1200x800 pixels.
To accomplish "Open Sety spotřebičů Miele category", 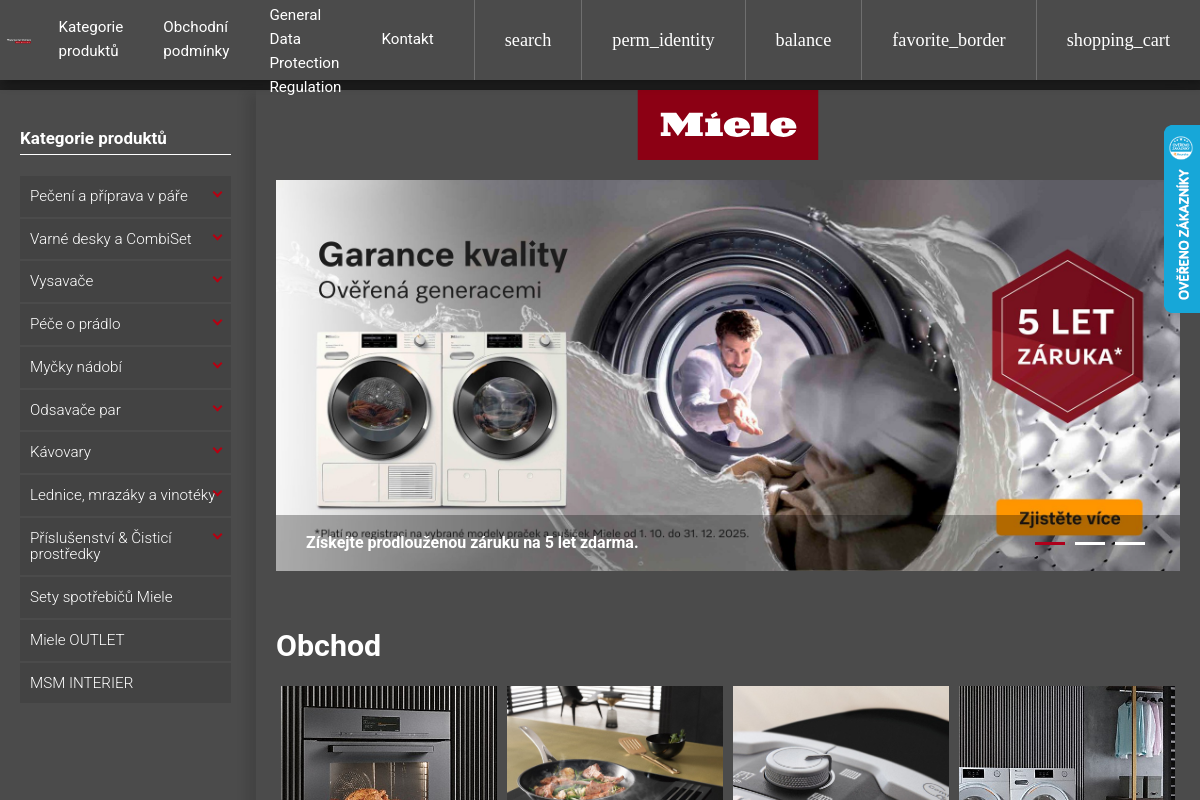I will click(x=125, y=597).
